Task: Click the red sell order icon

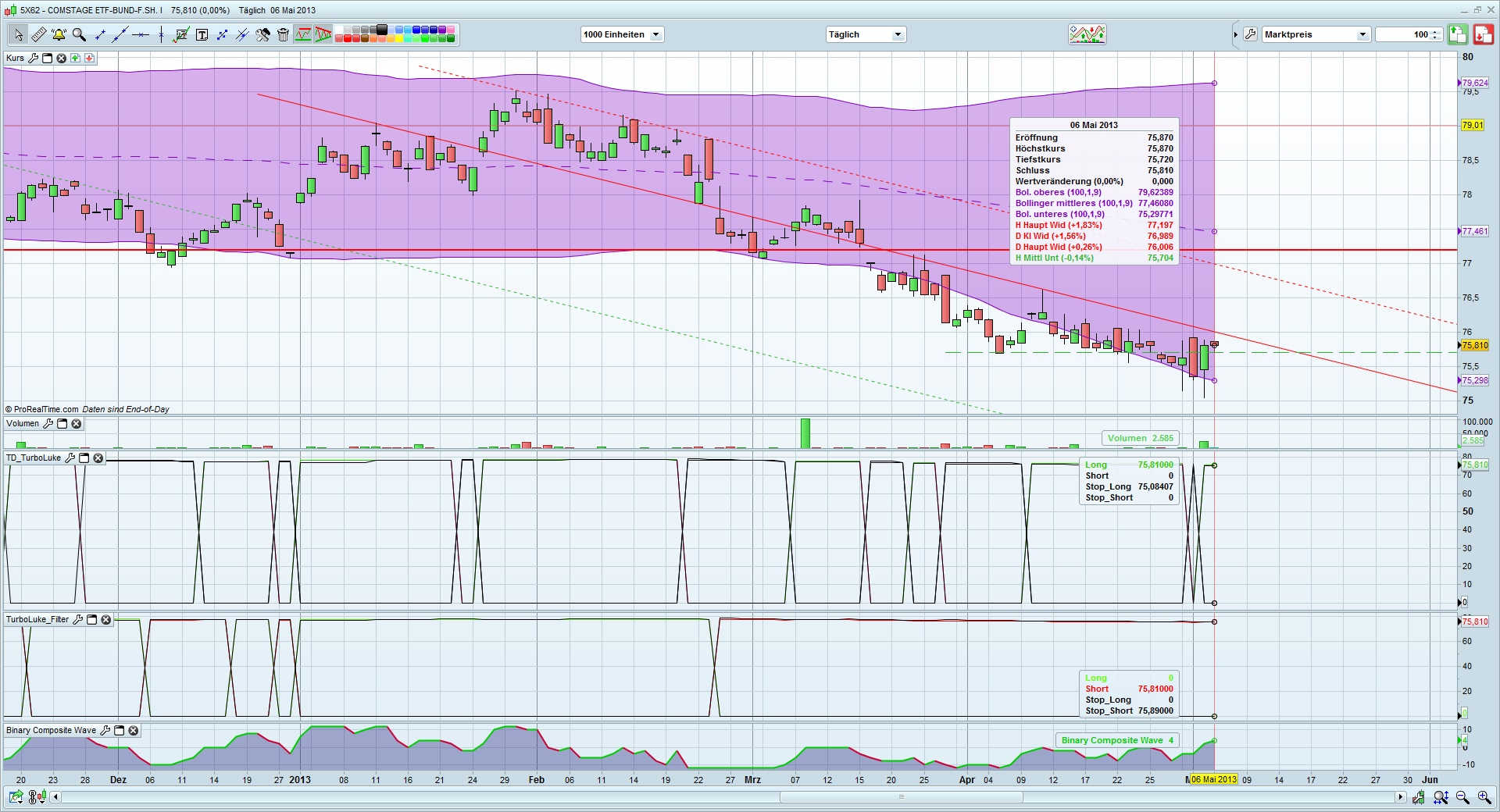Action: (x=1482, y=34)
